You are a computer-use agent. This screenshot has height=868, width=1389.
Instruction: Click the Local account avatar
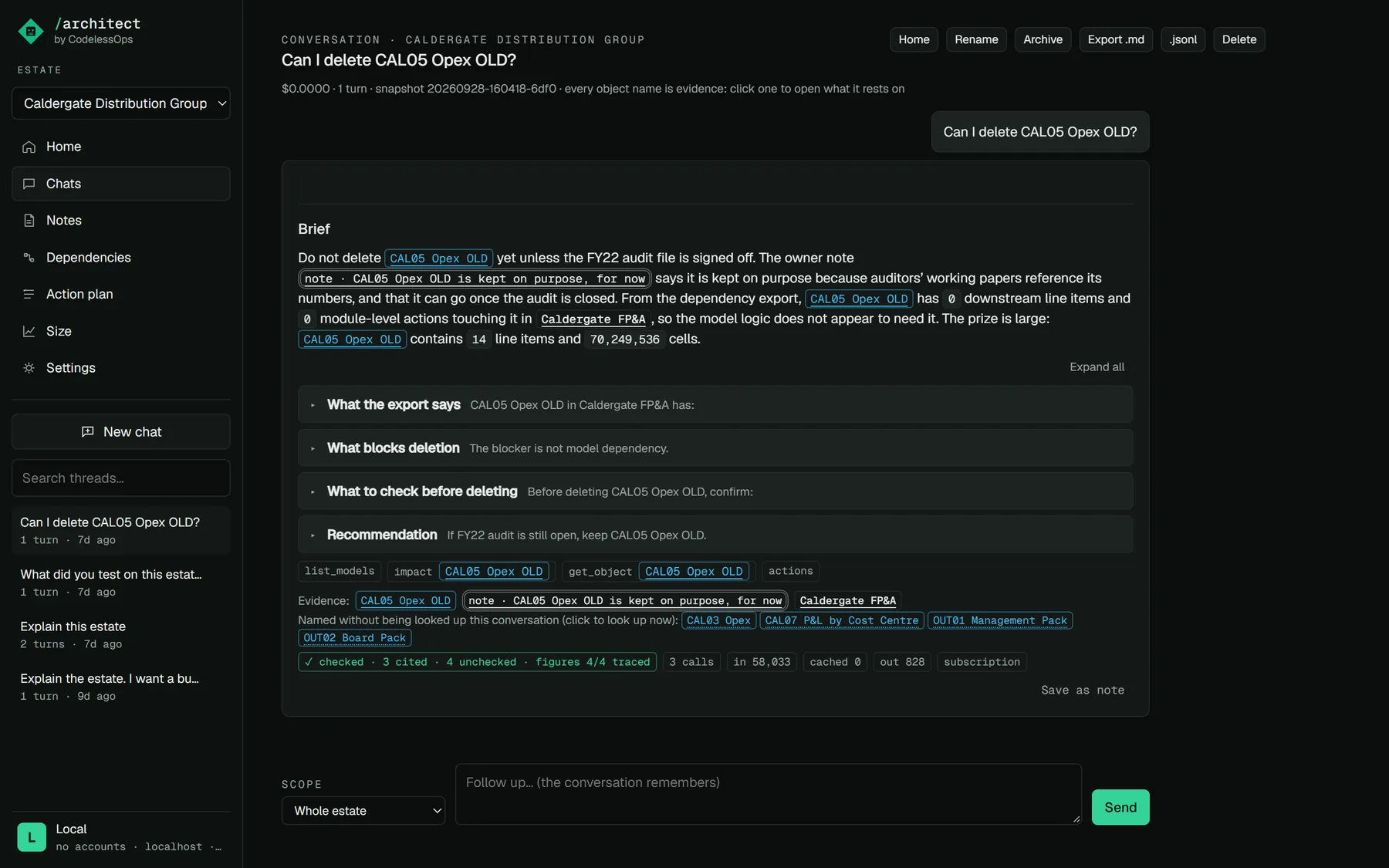32,837
